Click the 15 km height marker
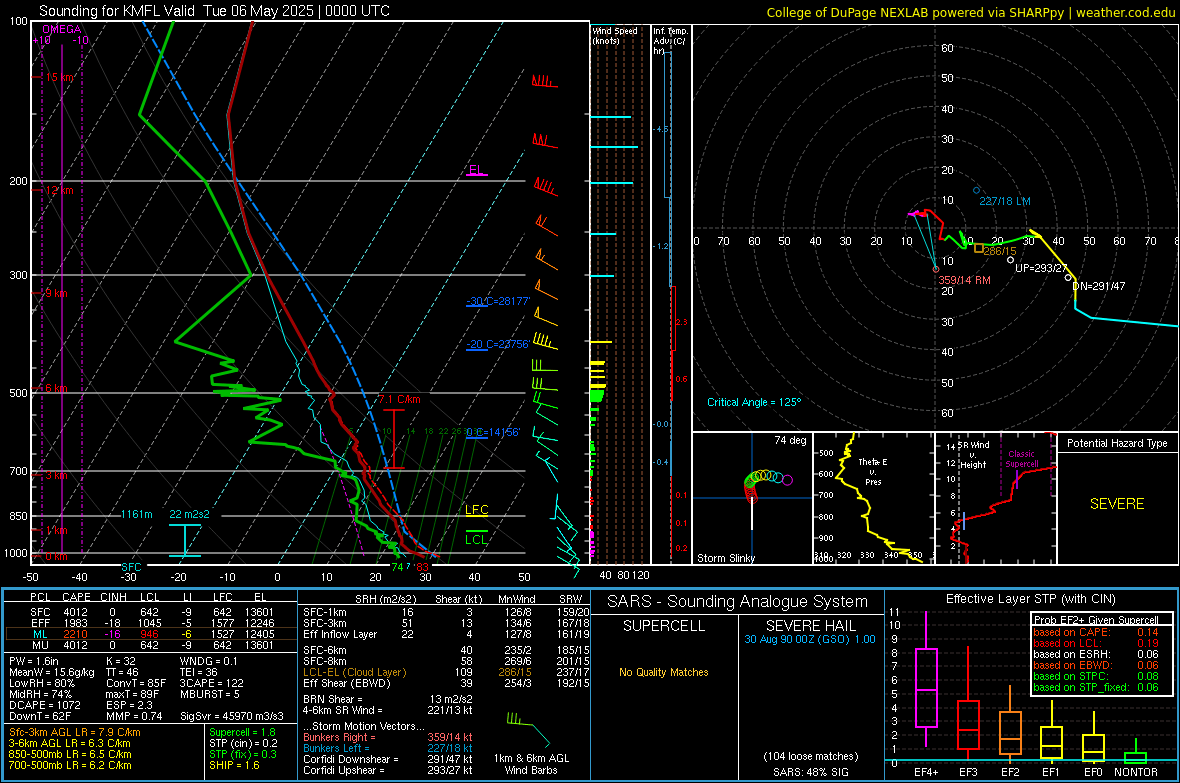Screen dimensions: 1180x783 click(59, 78)
